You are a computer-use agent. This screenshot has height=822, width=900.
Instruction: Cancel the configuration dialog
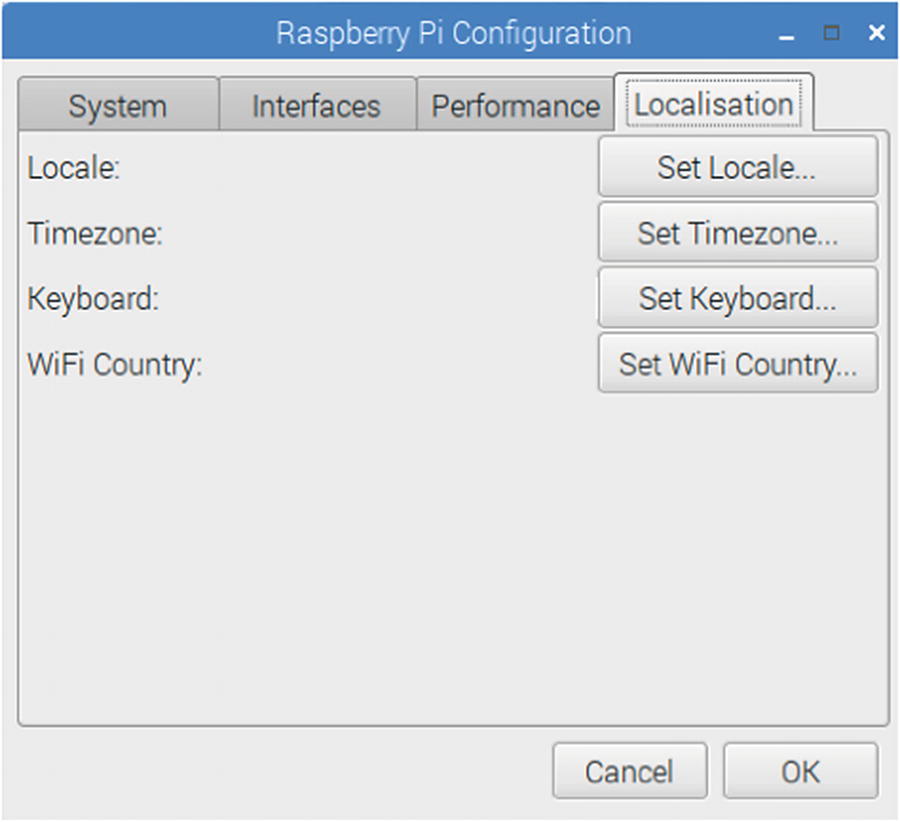click(x=629, y=771)
